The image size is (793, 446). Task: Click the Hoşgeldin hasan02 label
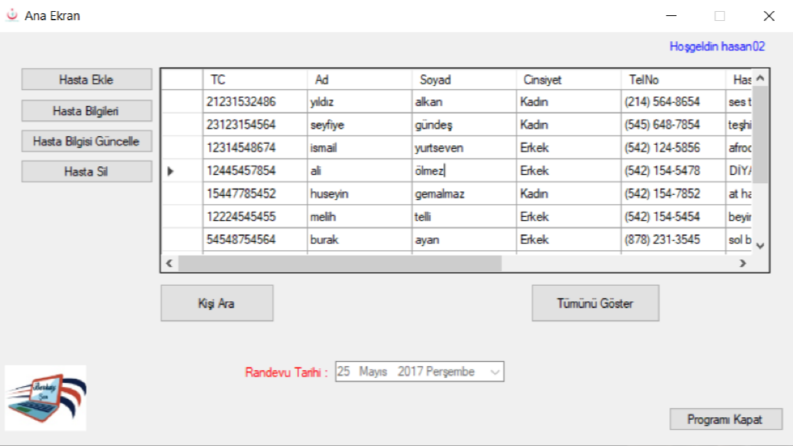pyautogui.click(x=717, y=47)
